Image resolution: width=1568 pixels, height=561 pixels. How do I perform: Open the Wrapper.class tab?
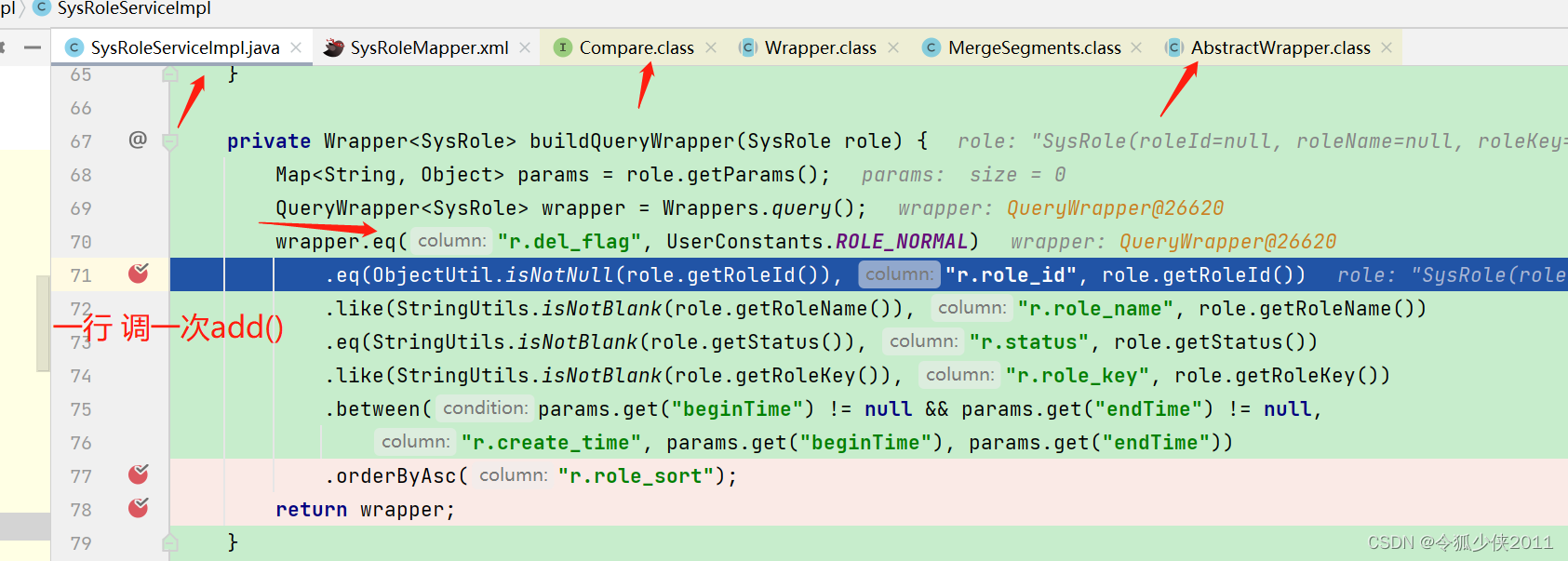820,47
